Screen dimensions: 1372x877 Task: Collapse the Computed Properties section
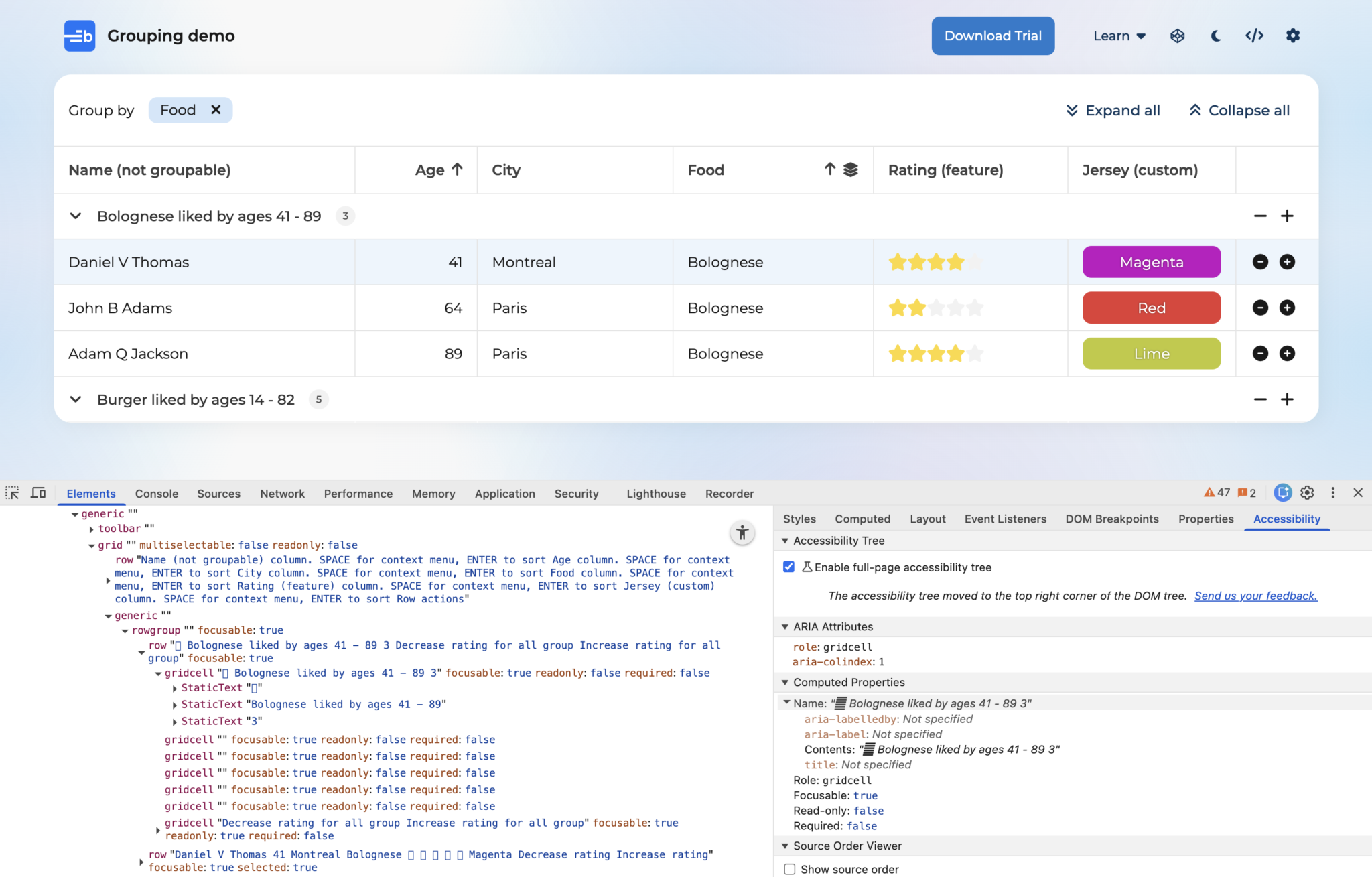tap(785, 682)
